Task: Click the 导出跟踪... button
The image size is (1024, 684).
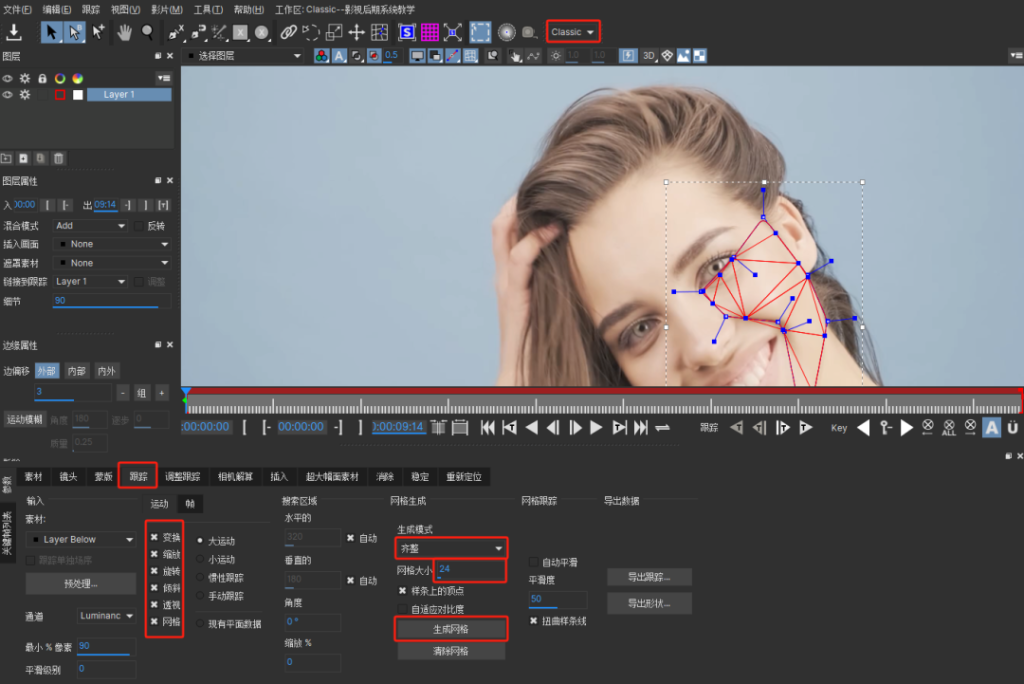Action: [649, 574]
